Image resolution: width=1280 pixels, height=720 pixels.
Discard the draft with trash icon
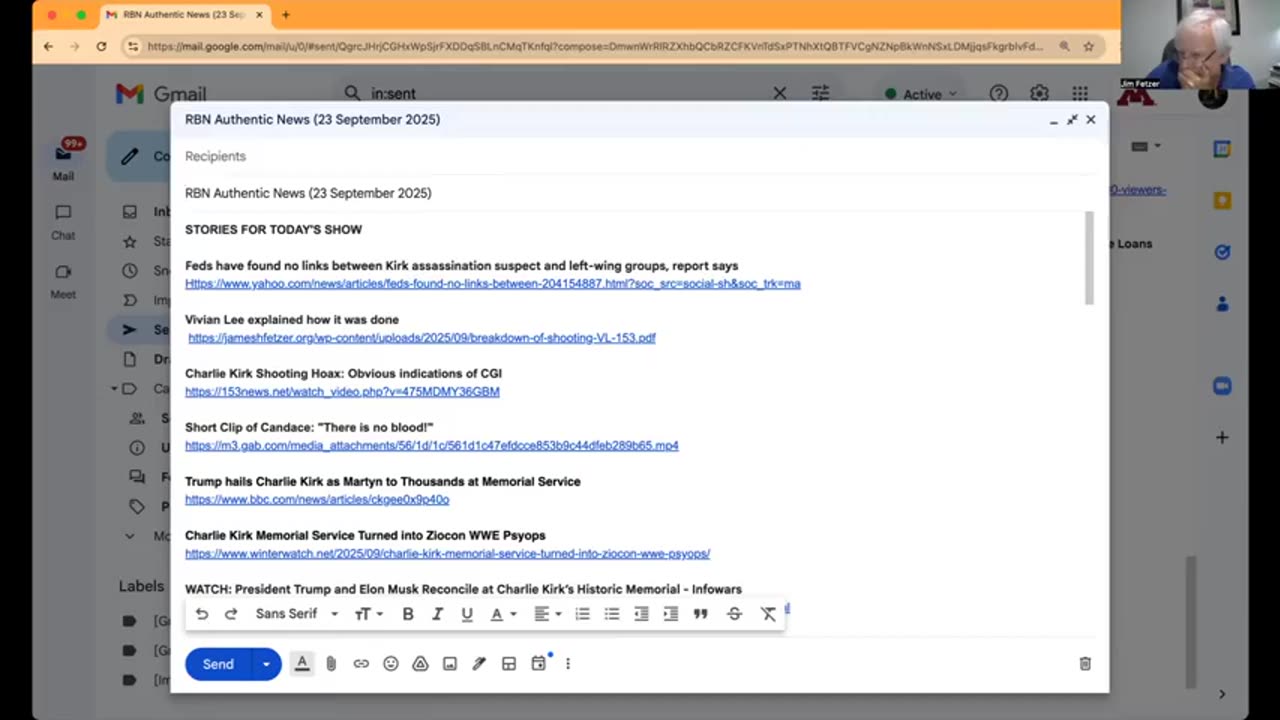1085,664
